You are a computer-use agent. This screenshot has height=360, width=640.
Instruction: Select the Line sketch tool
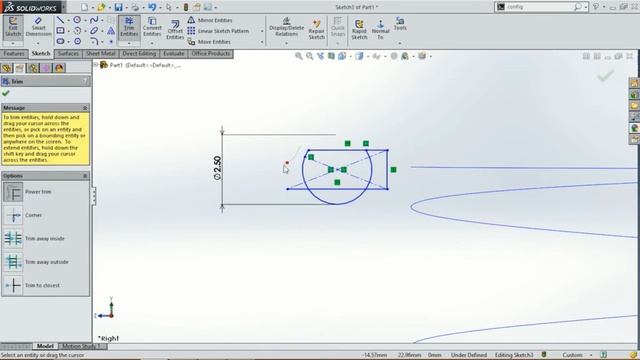pyautogui.click(x=60, y=20)
